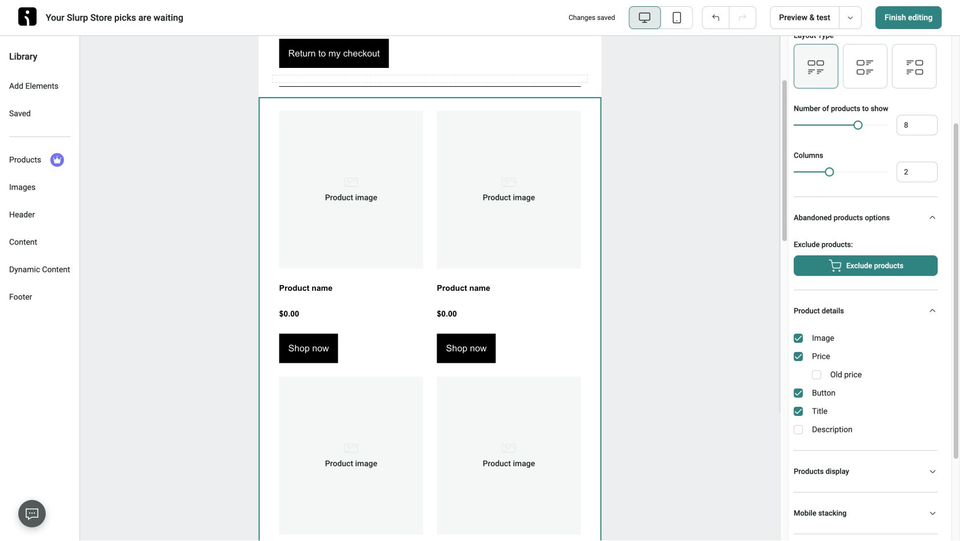Select the image-left list layout type

(x=864, y=66)
